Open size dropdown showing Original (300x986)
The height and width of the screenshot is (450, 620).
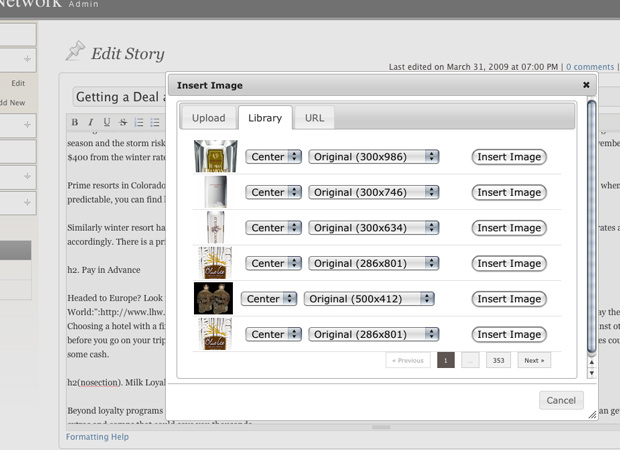click(374, 157)
